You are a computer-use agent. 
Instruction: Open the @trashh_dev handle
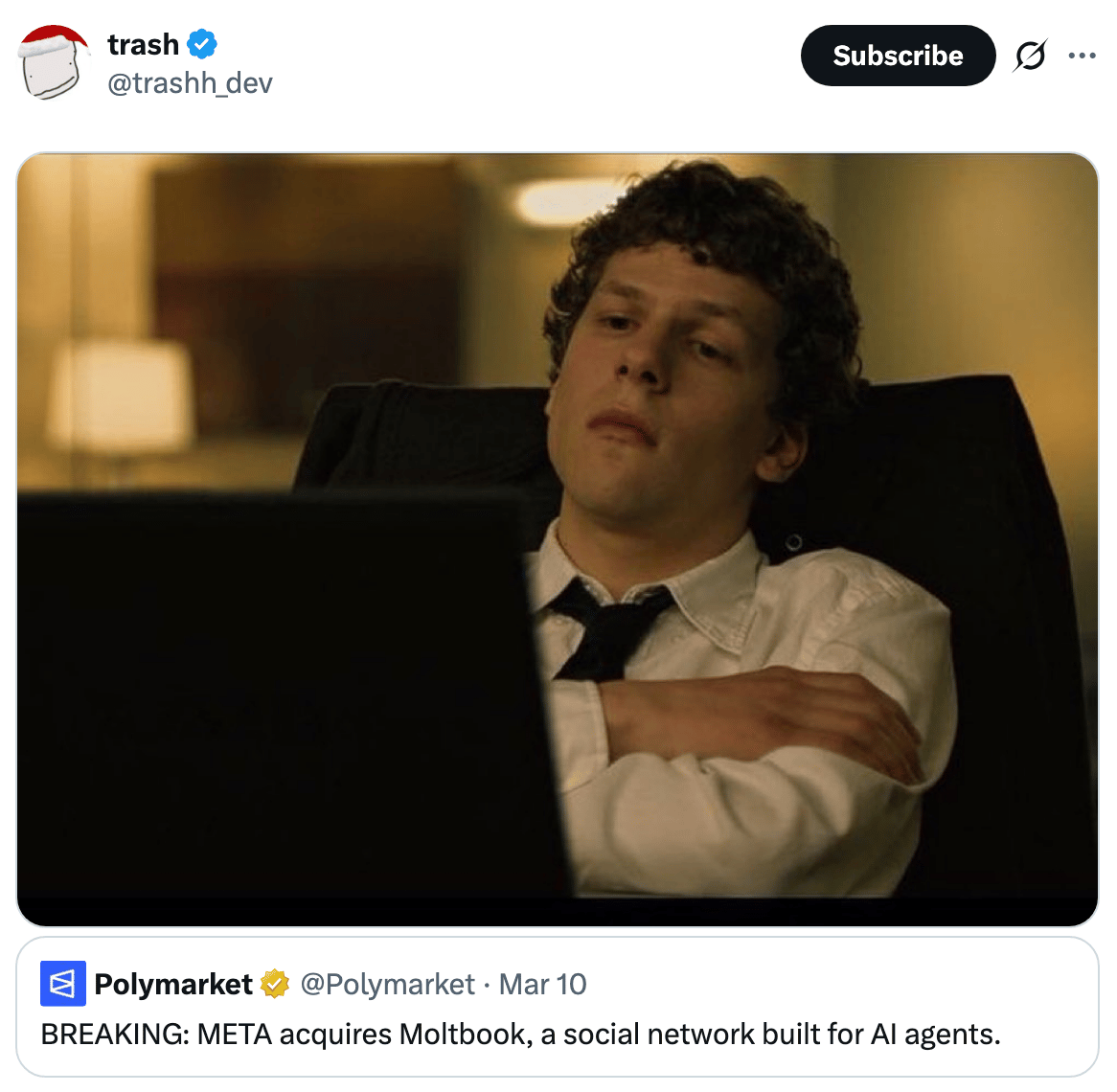190,83
